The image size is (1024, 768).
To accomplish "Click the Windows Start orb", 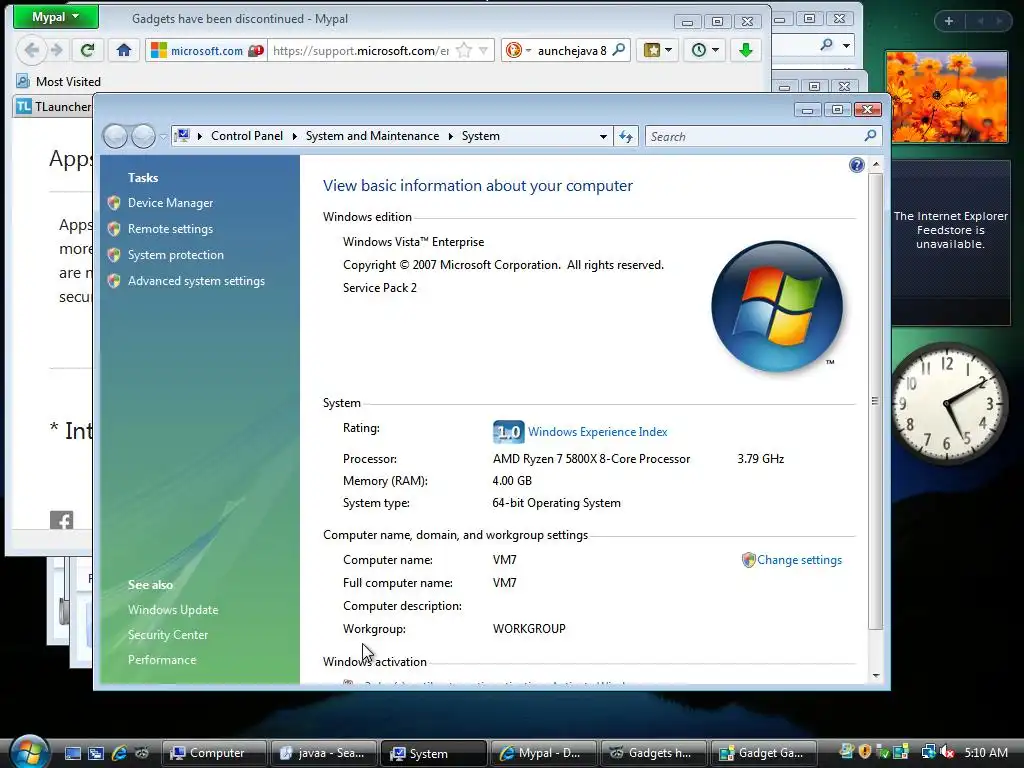I will click(29, 751).
